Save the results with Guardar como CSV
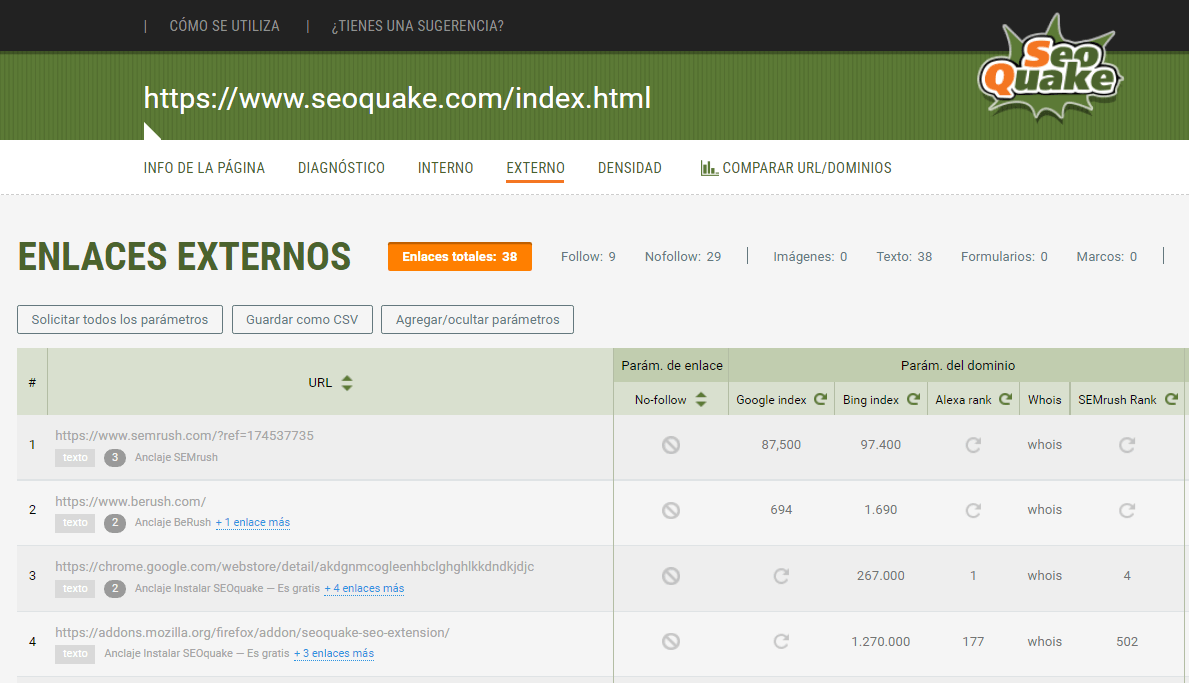The width and height of the screenshot is (1189, 683). (x=302, y=319)
